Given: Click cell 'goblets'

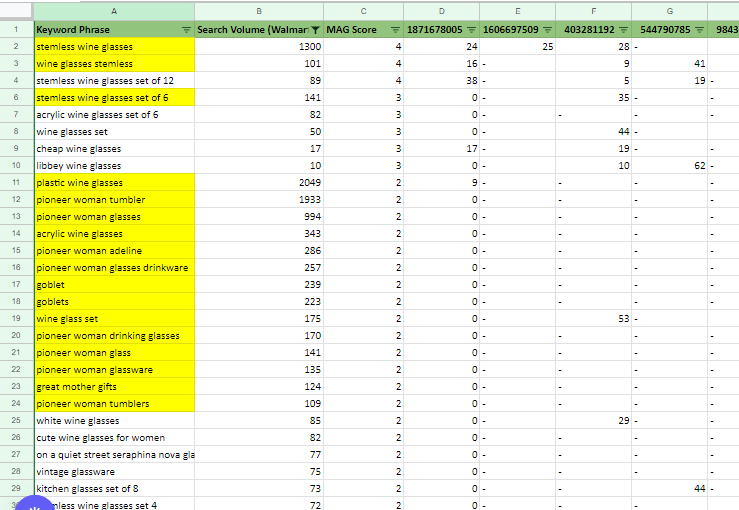Looking at the screenshot, I should 114,301.
